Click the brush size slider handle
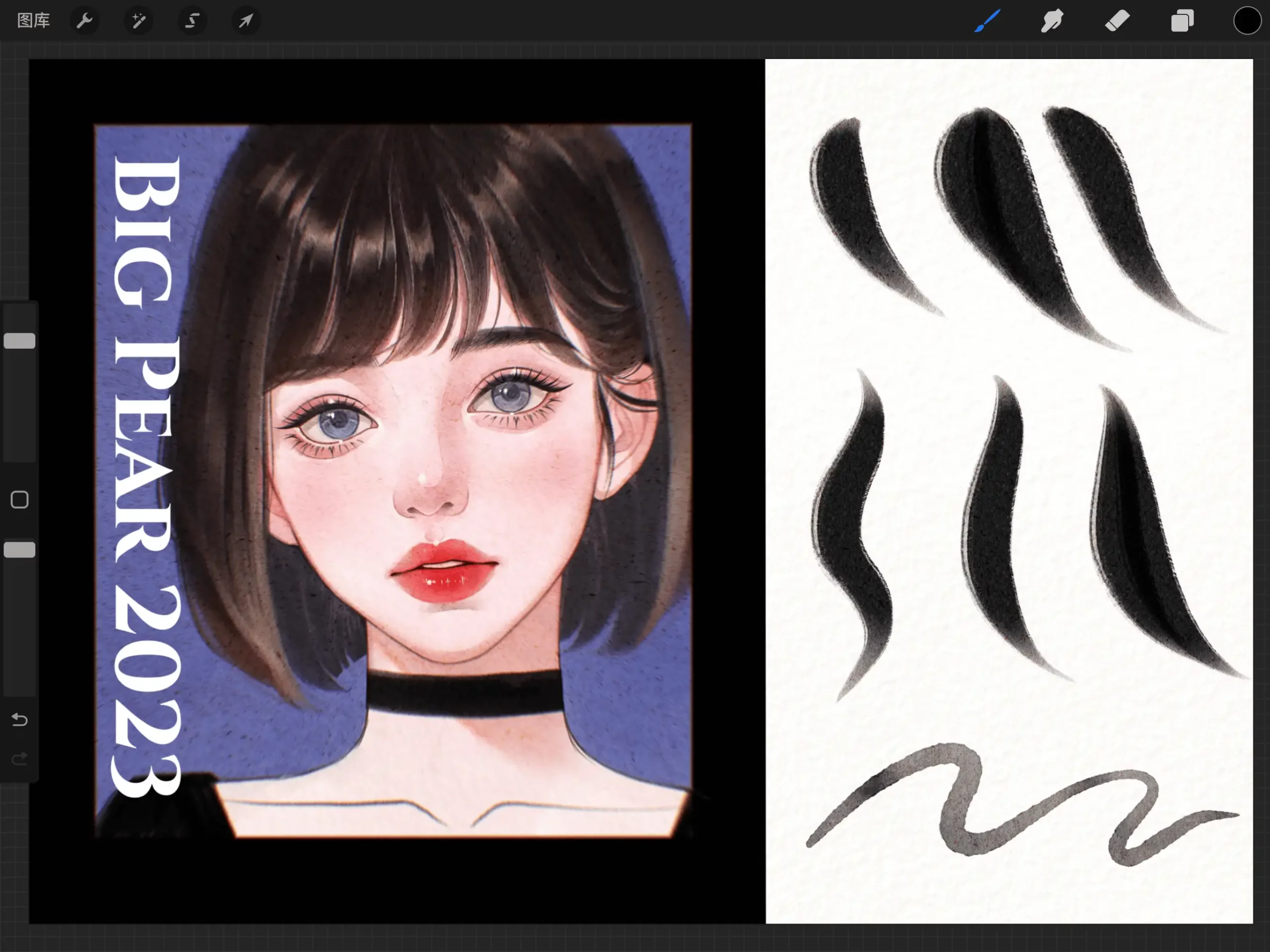This screenshot has height=952, width=1270. point(19,340)
